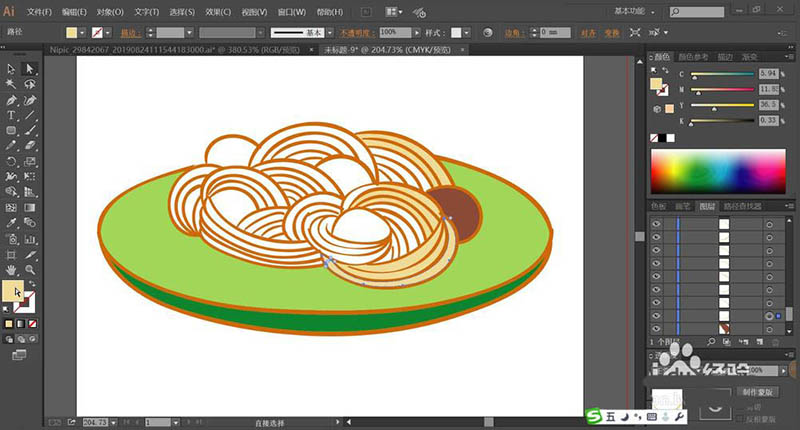Click the 变换 link in control bar

[x=612, y=33]
